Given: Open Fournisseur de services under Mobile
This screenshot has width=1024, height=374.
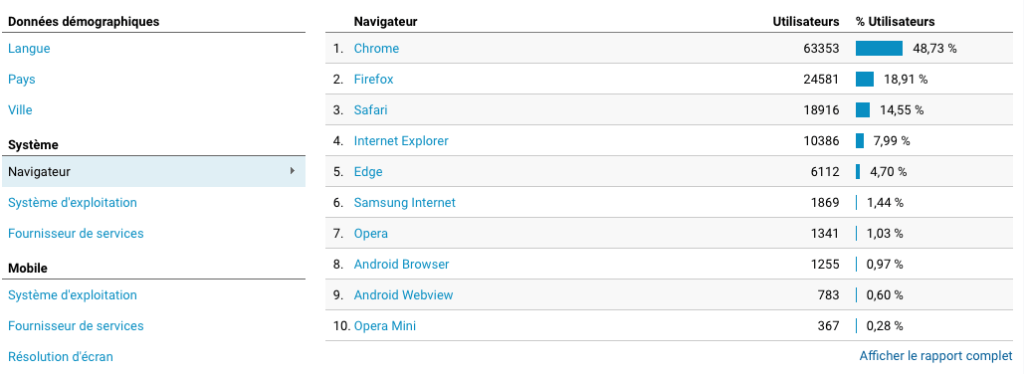Looking at the screenshot, I should tap(76, 326).
